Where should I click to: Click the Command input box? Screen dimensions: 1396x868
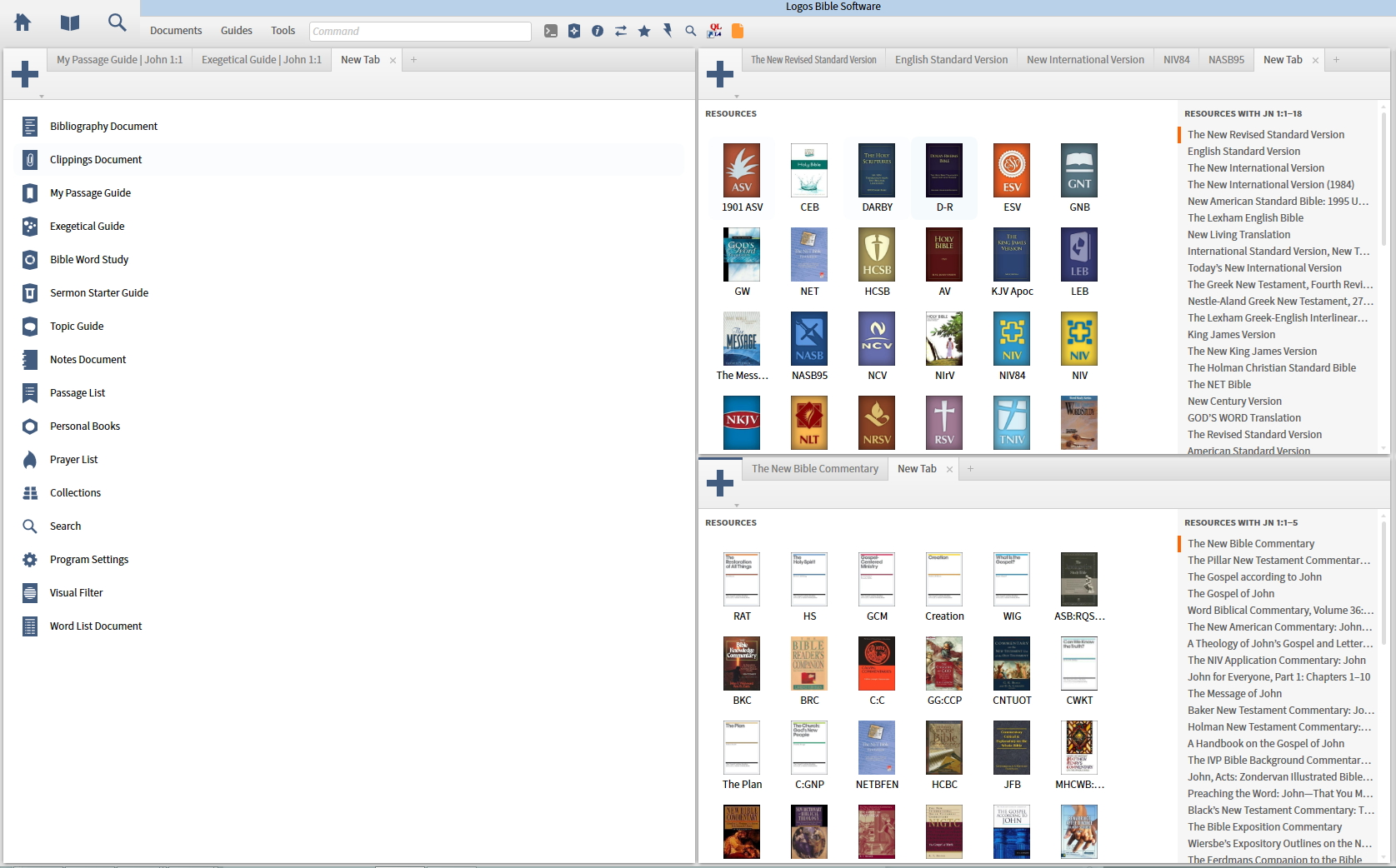coord(420,31)
